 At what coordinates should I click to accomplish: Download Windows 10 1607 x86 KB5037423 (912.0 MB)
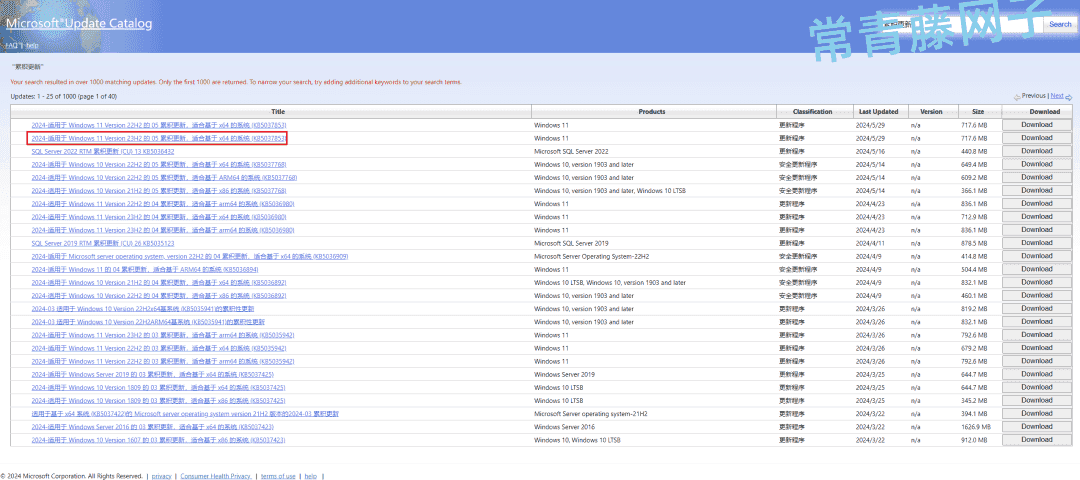[x=1037, y=439]
